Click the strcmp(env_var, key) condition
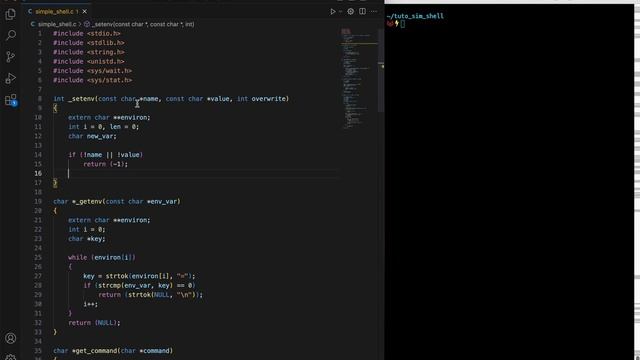 (x=139, y=286)
